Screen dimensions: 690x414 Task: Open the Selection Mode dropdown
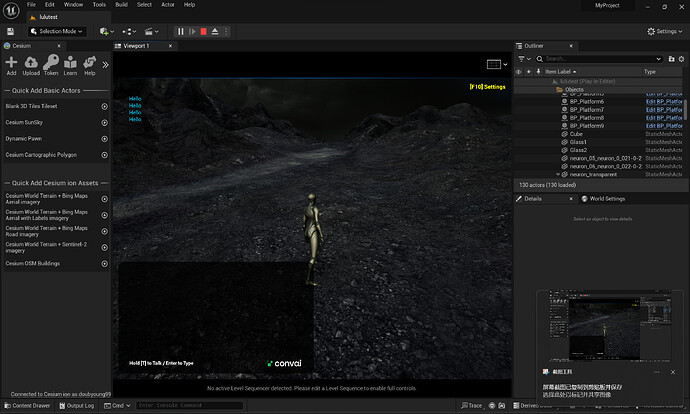(x=57, y=31)
